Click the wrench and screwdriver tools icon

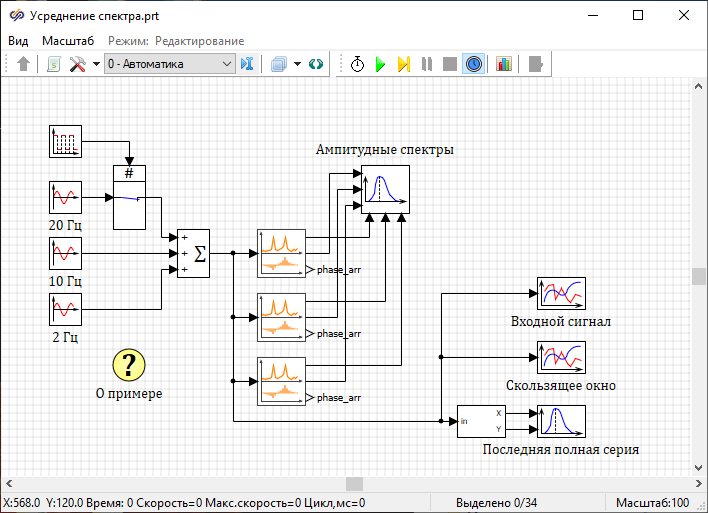77,64
